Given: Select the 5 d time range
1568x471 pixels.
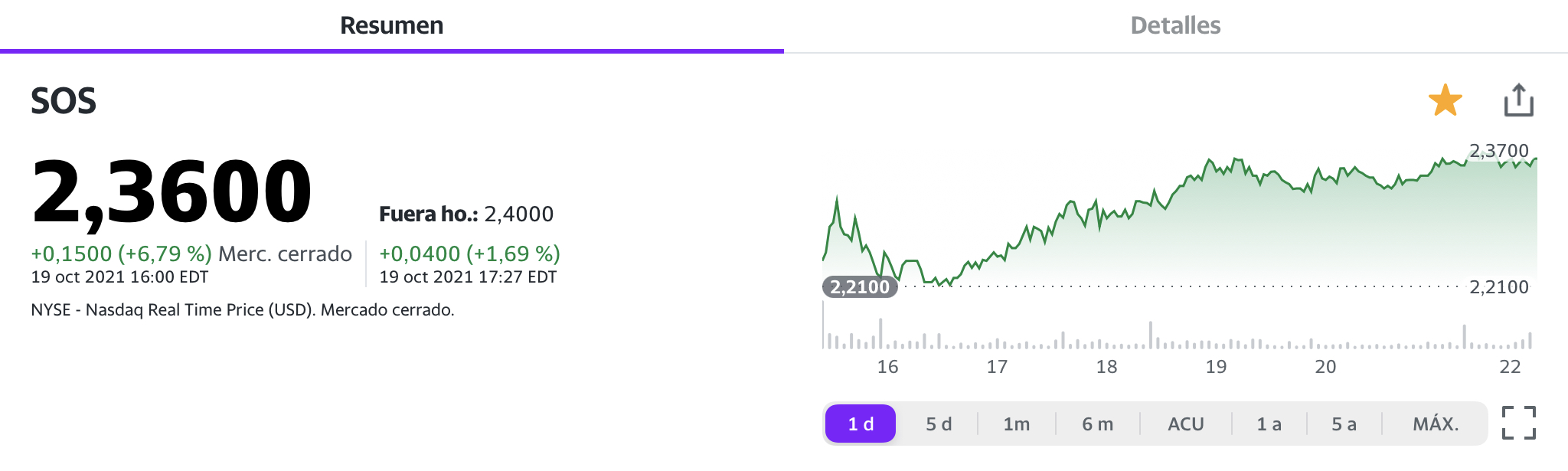Looking at the screenshot, I should tap(939, 424).
